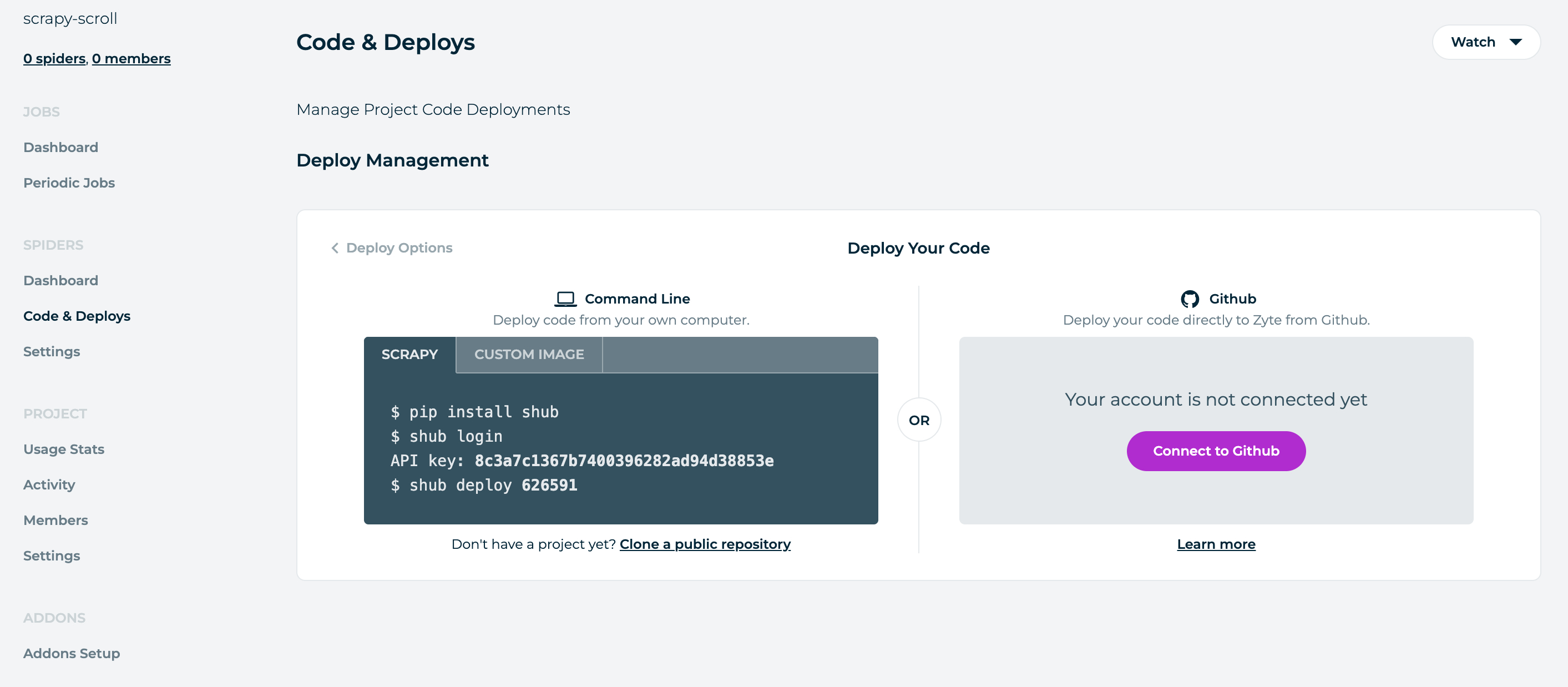Select Code & Deploys in the sidebar

pyautogui.click(x=77, y=316)
